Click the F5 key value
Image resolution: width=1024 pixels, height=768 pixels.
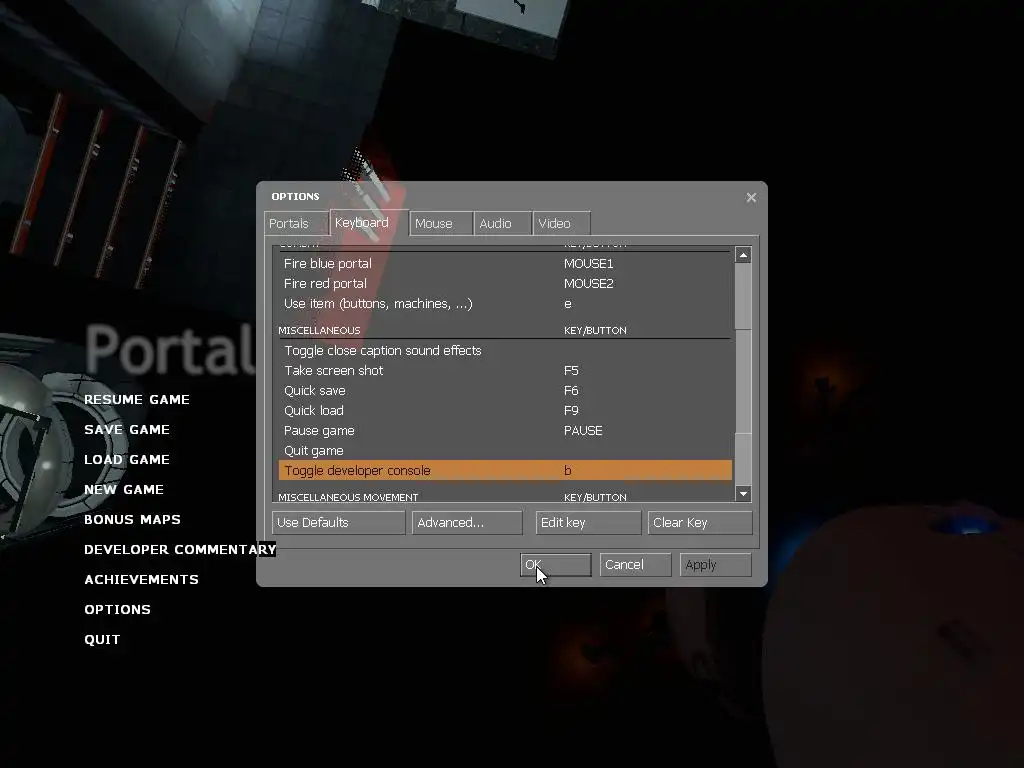(571, 370)
